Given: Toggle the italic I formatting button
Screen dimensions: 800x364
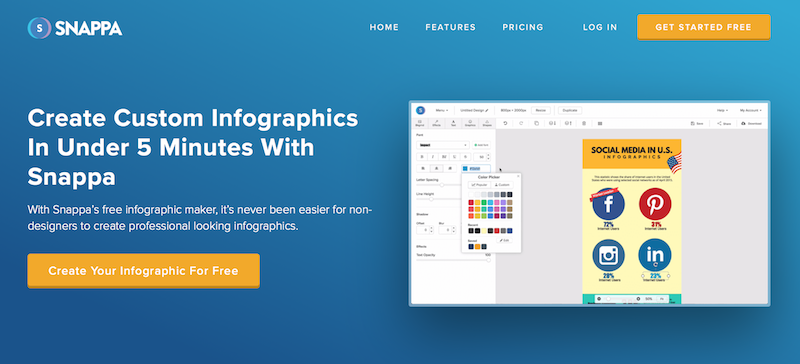Looking at the screenshot, I should (434, 157).
